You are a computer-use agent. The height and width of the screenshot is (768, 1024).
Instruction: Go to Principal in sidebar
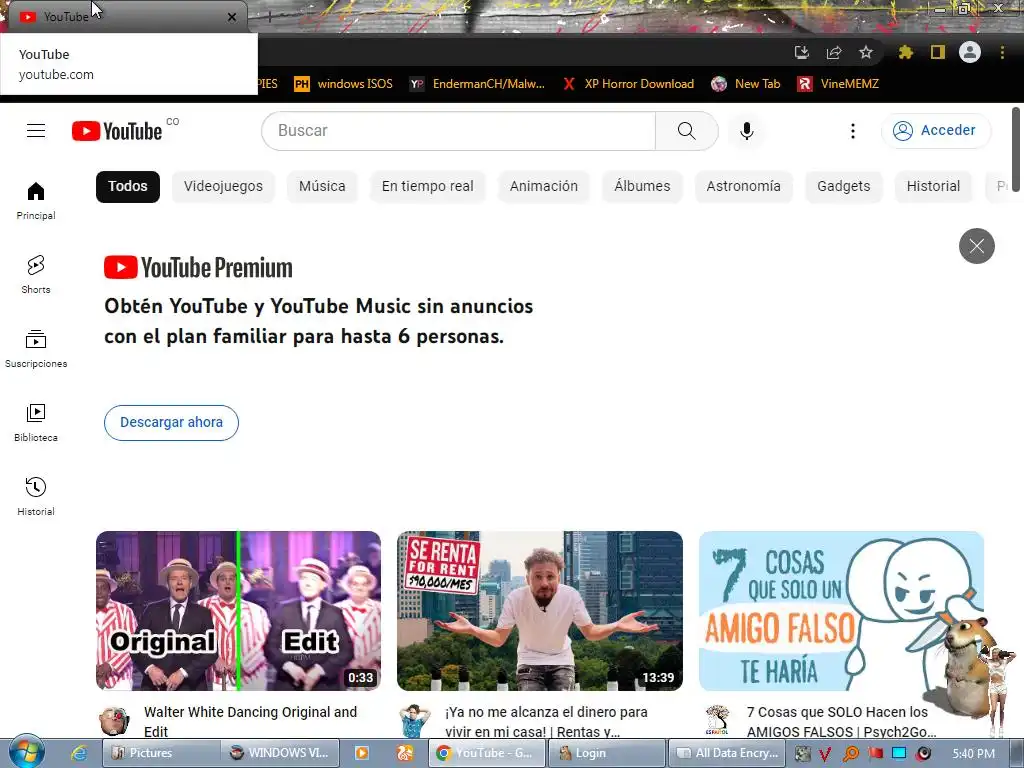36,201
